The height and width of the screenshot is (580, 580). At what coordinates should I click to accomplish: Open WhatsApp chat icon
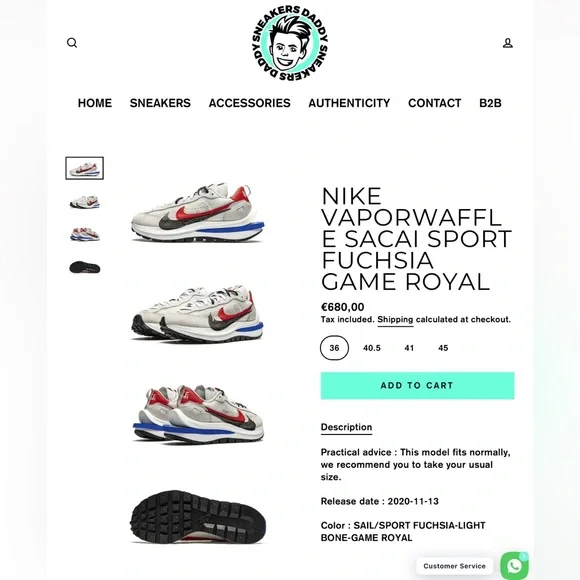click(x=515, y=566)
